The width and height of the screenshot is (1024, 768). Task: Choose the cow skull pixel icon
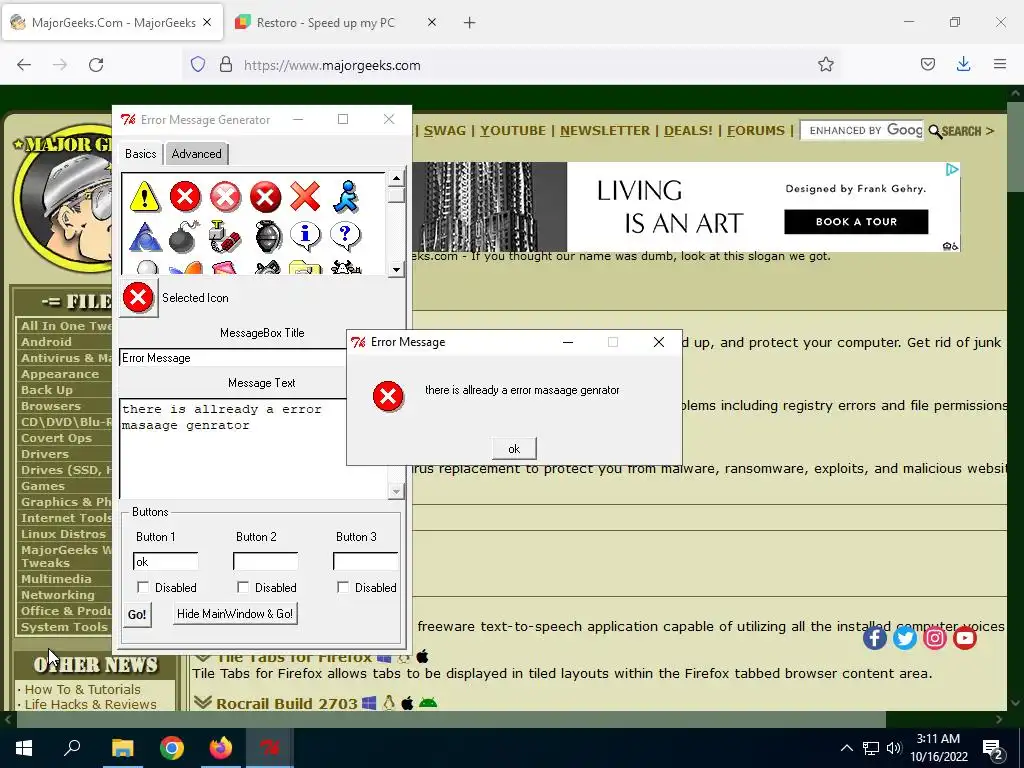point(346,268)
